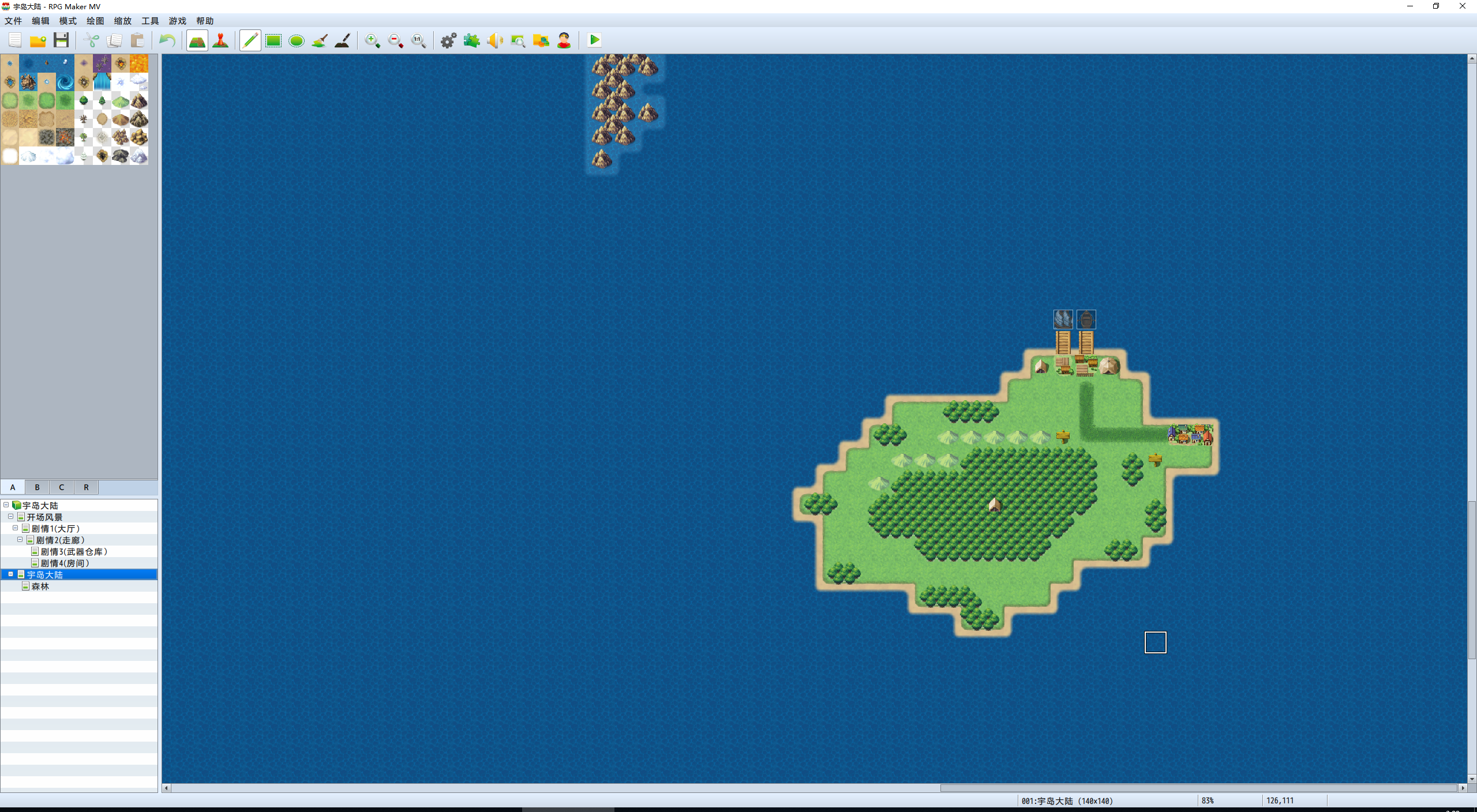Switch to tileset tab A
Viewport: 1477px width, 812px height.
point(13,487)
